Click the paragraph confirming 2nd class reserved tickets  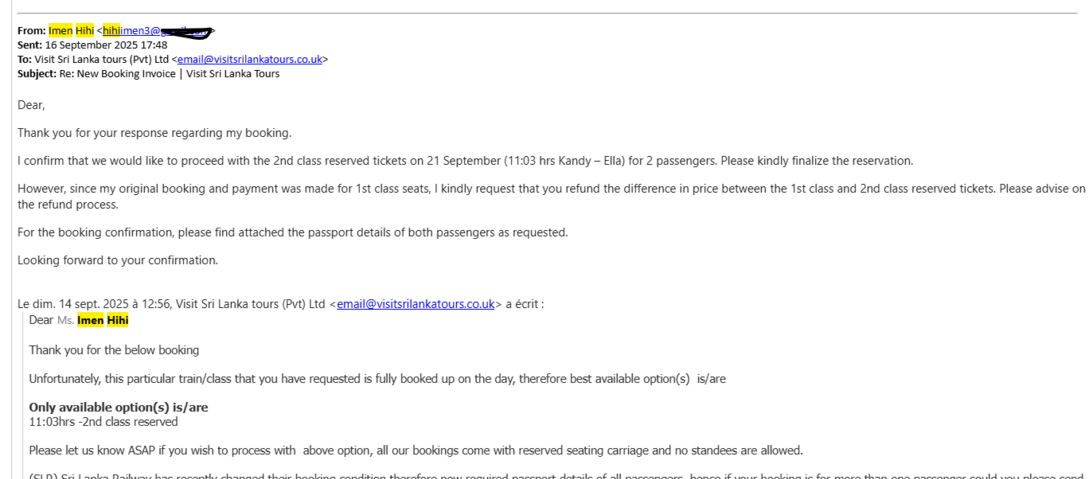465,161
